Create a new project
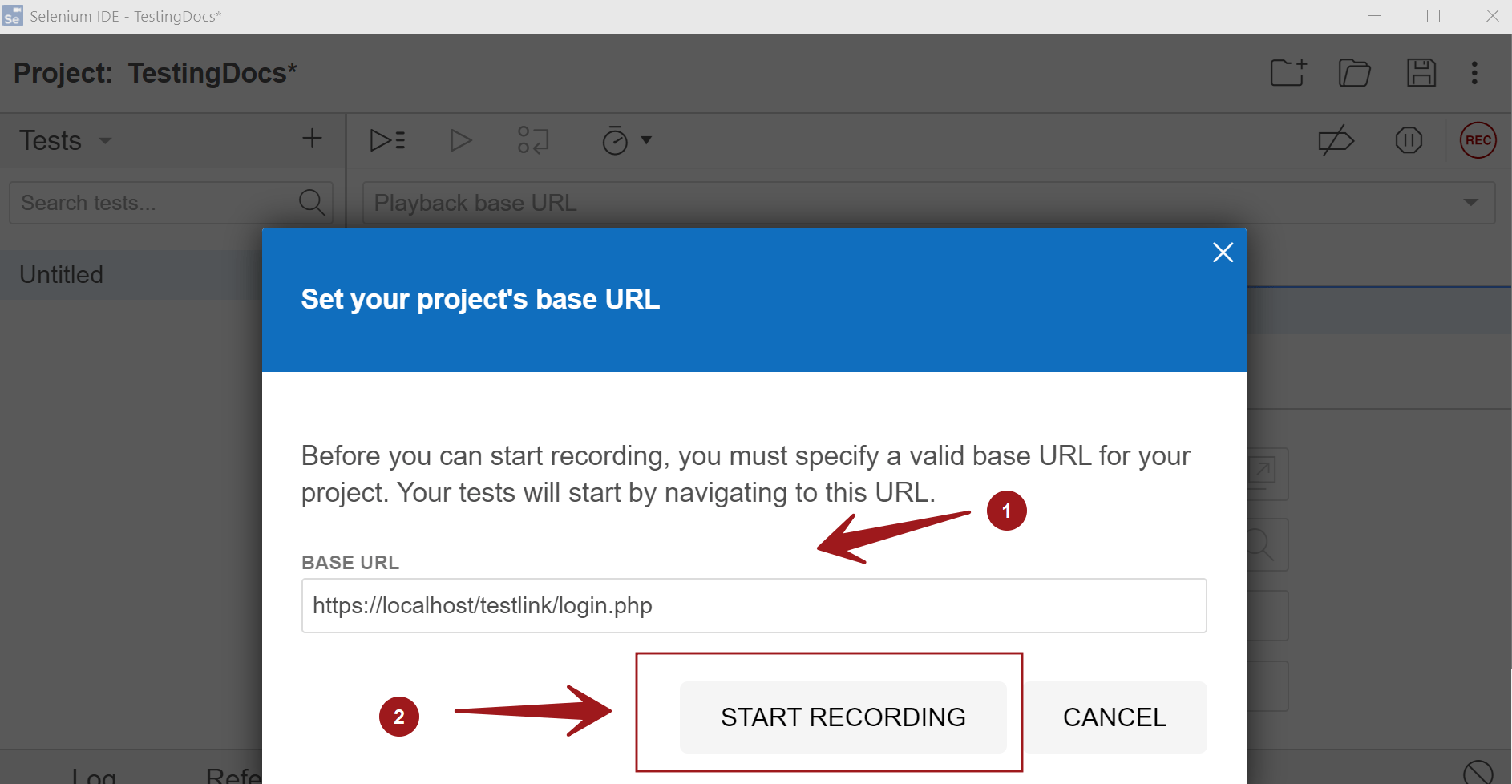The image size is (1512, 784). (1288, 73)
